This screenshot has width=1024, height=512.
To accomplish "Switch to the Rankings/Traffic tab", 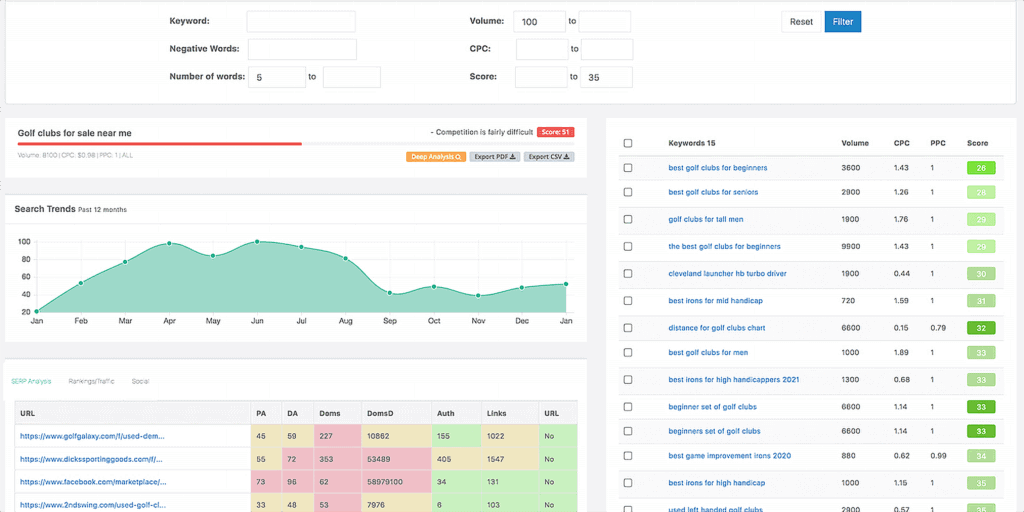I will click(x=91, y=381).
